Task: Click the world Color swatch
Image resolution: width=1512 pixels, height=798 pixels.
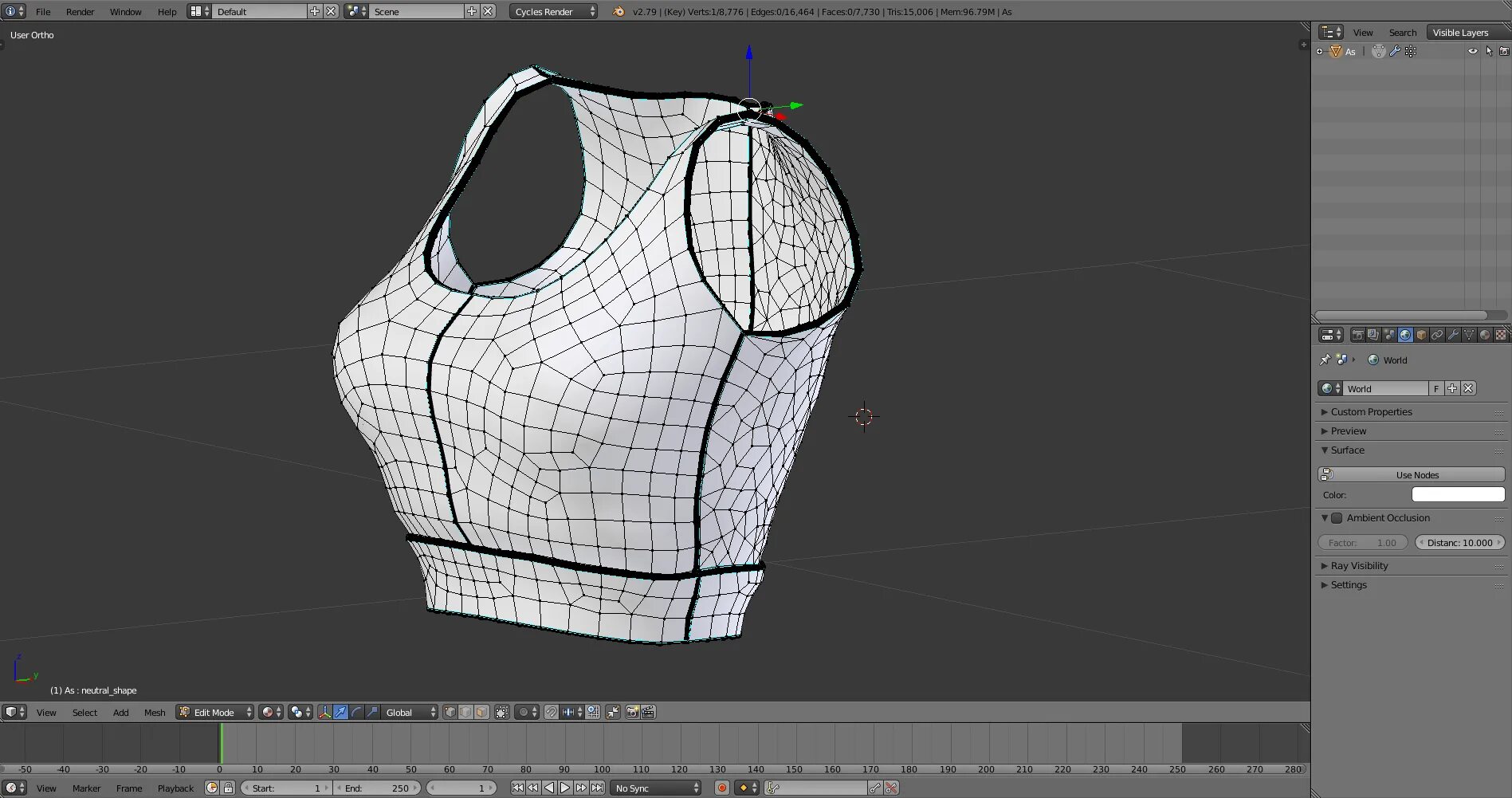Action: coord(1458,494)
